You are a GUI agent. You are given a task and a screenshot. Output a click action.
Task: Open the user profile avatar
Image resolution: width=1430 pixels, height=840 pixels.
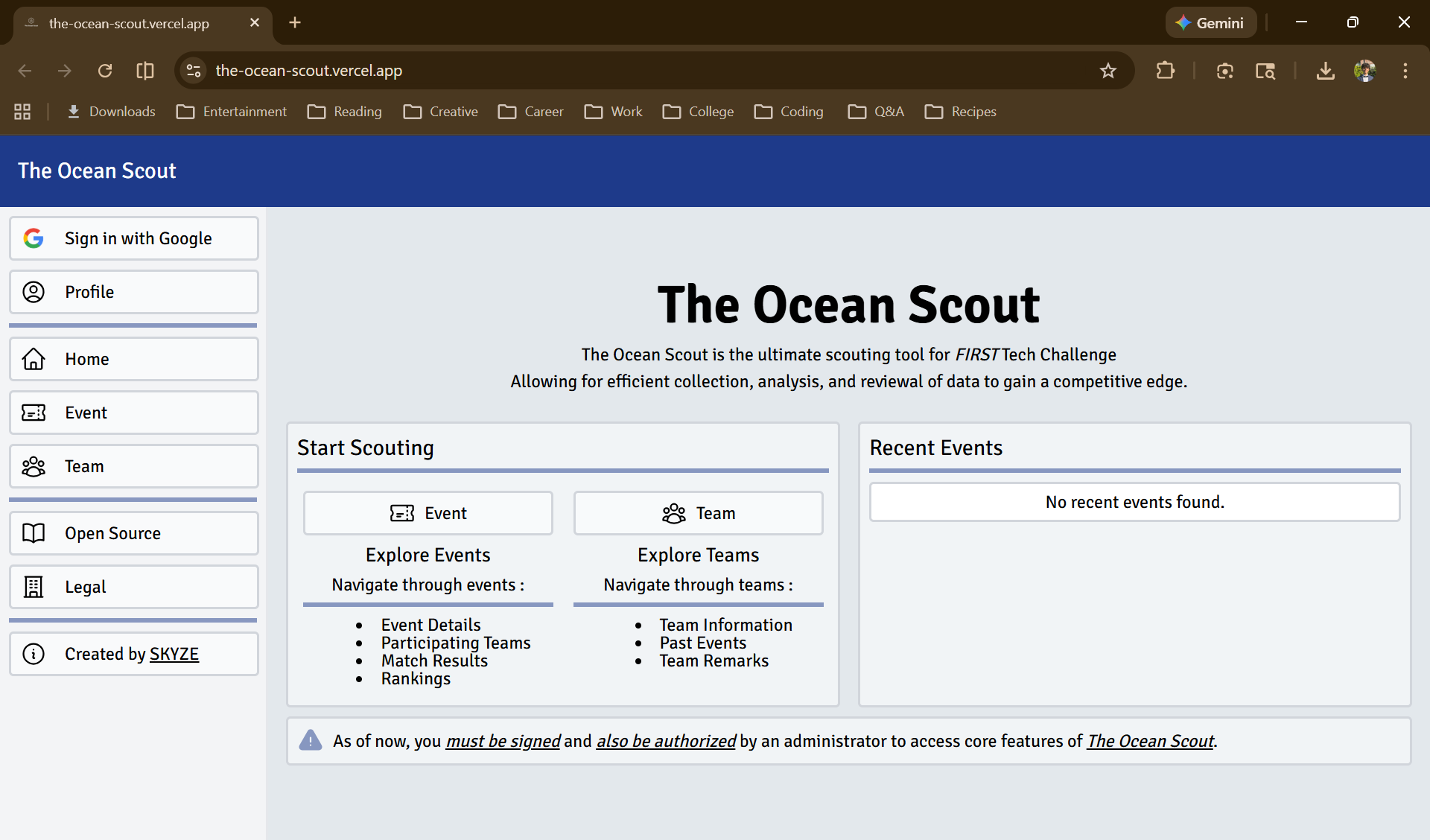pos(1365,71)
